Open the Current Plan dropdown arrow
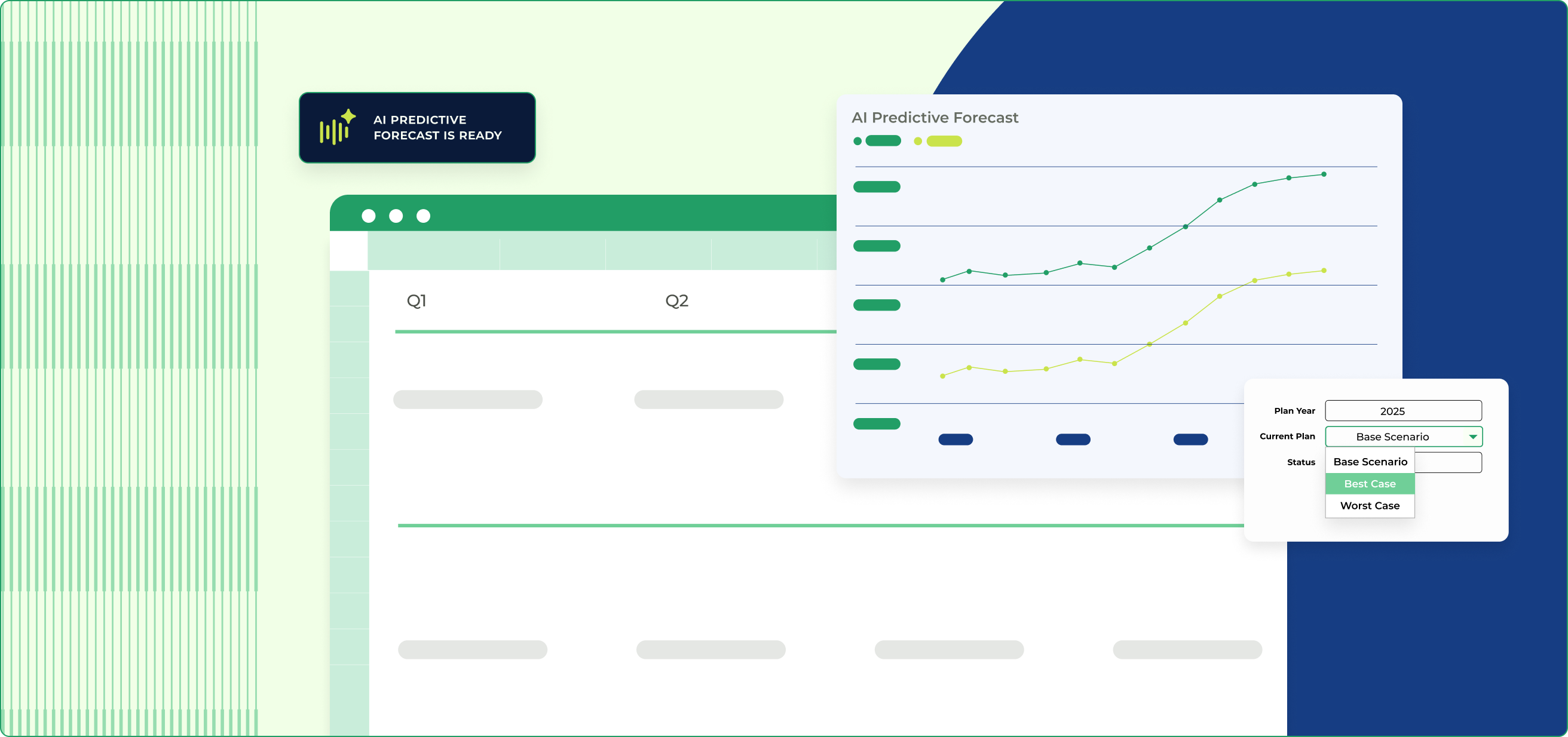 tap(1472, 437)
